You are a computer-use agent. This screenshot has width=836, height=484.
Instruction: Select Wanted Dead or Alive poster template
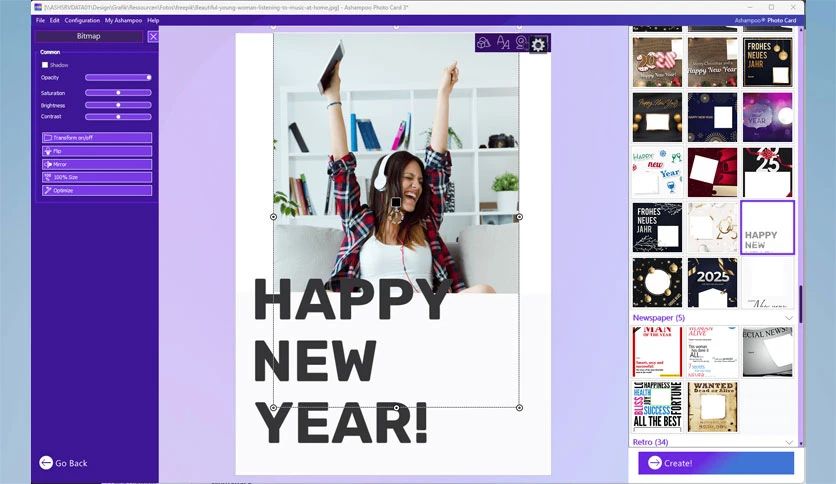coord(712,407)
